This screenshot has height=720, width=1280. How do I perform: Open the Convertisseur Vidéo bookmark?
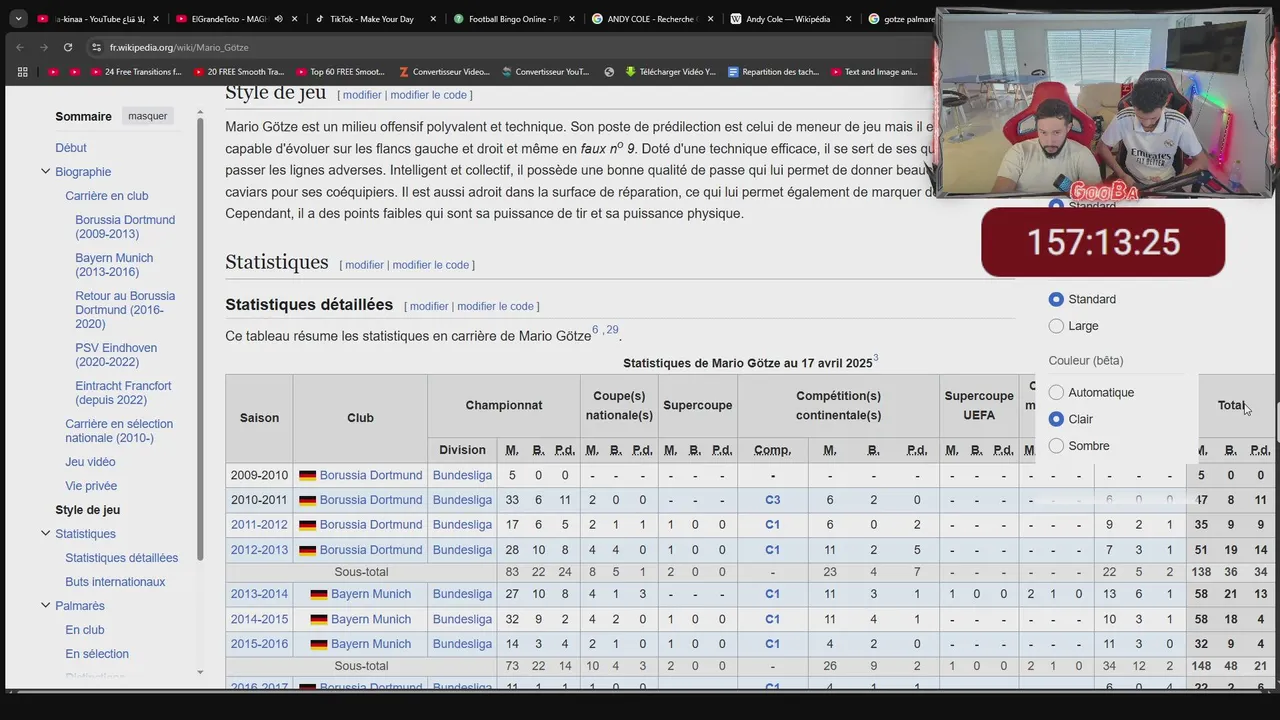click(x=444, y=72)
